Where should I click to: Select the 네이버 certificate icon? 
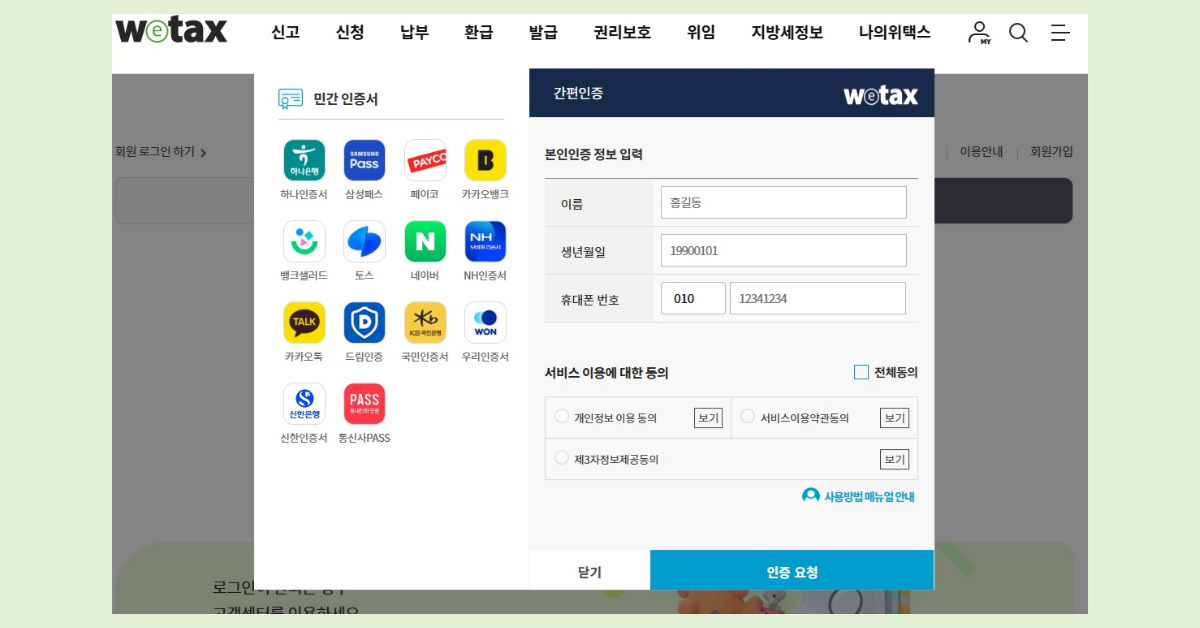(x=425, y=241)
